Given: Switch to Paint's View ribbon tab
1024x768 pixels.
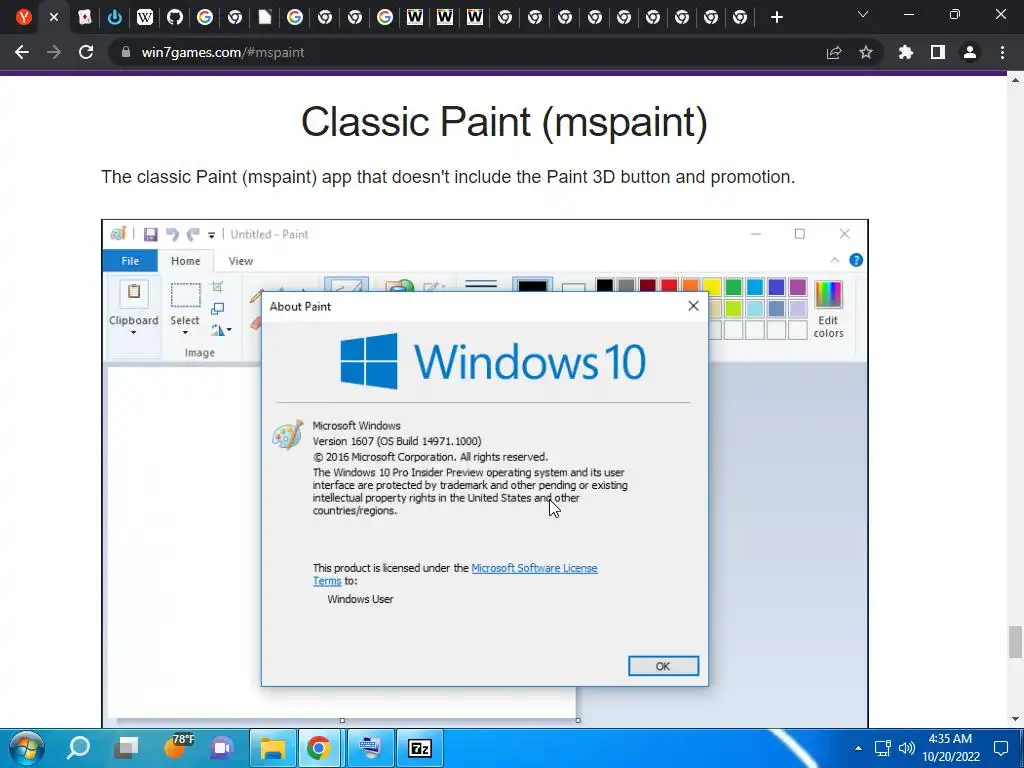Looking at the screenshot, I should pos(240,261).
